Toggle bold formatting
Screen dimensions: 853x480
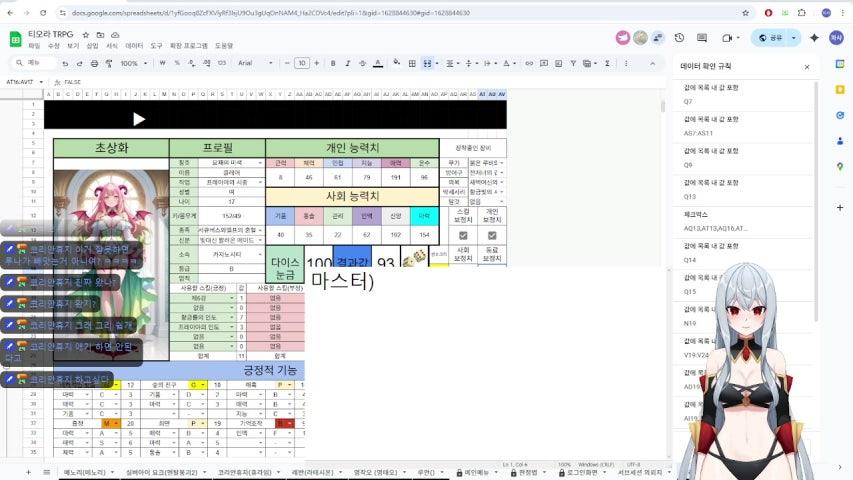tap(333, 64)
